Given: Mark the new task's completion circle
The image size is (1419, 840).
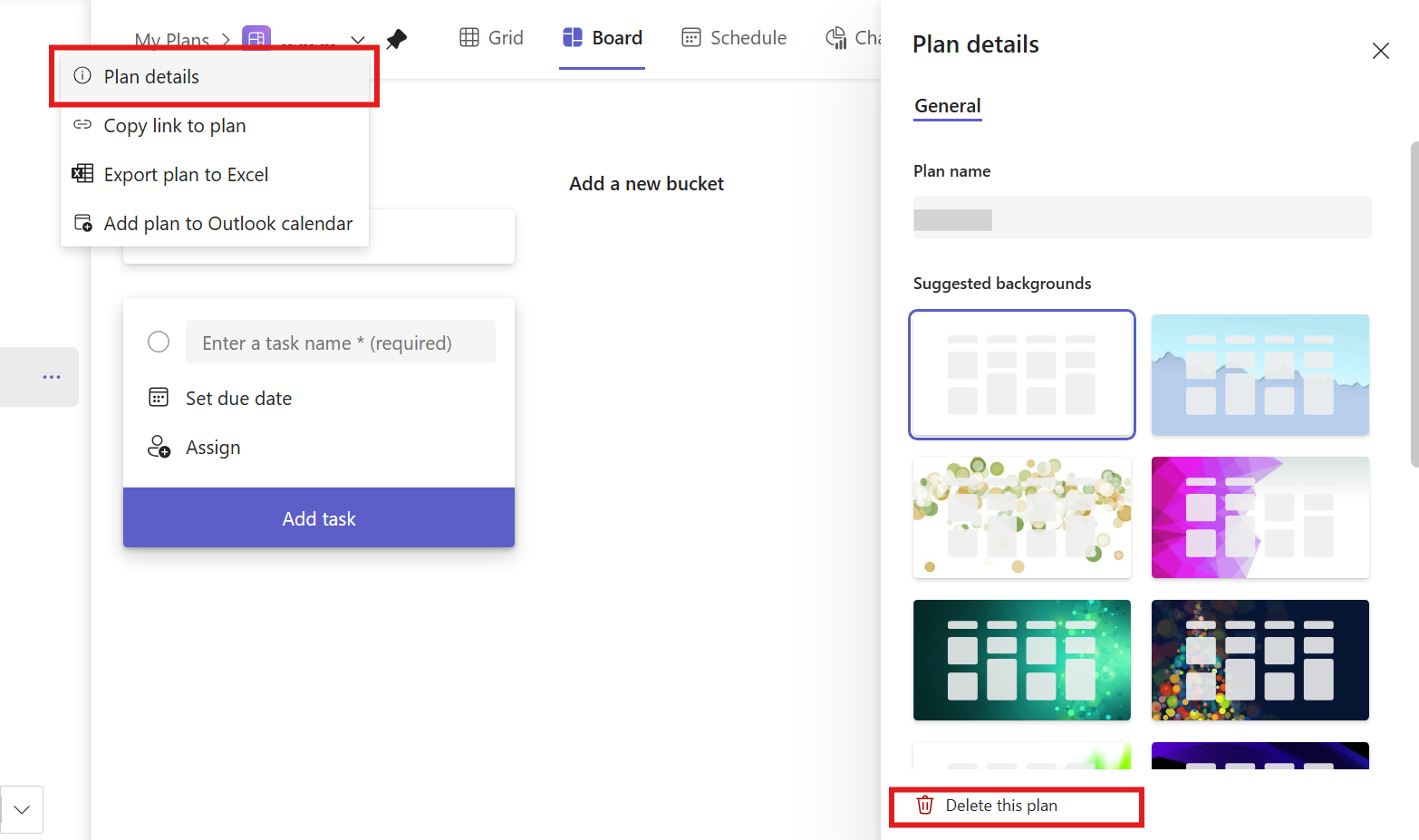Looking at the screenshot, I should point(159,342).
